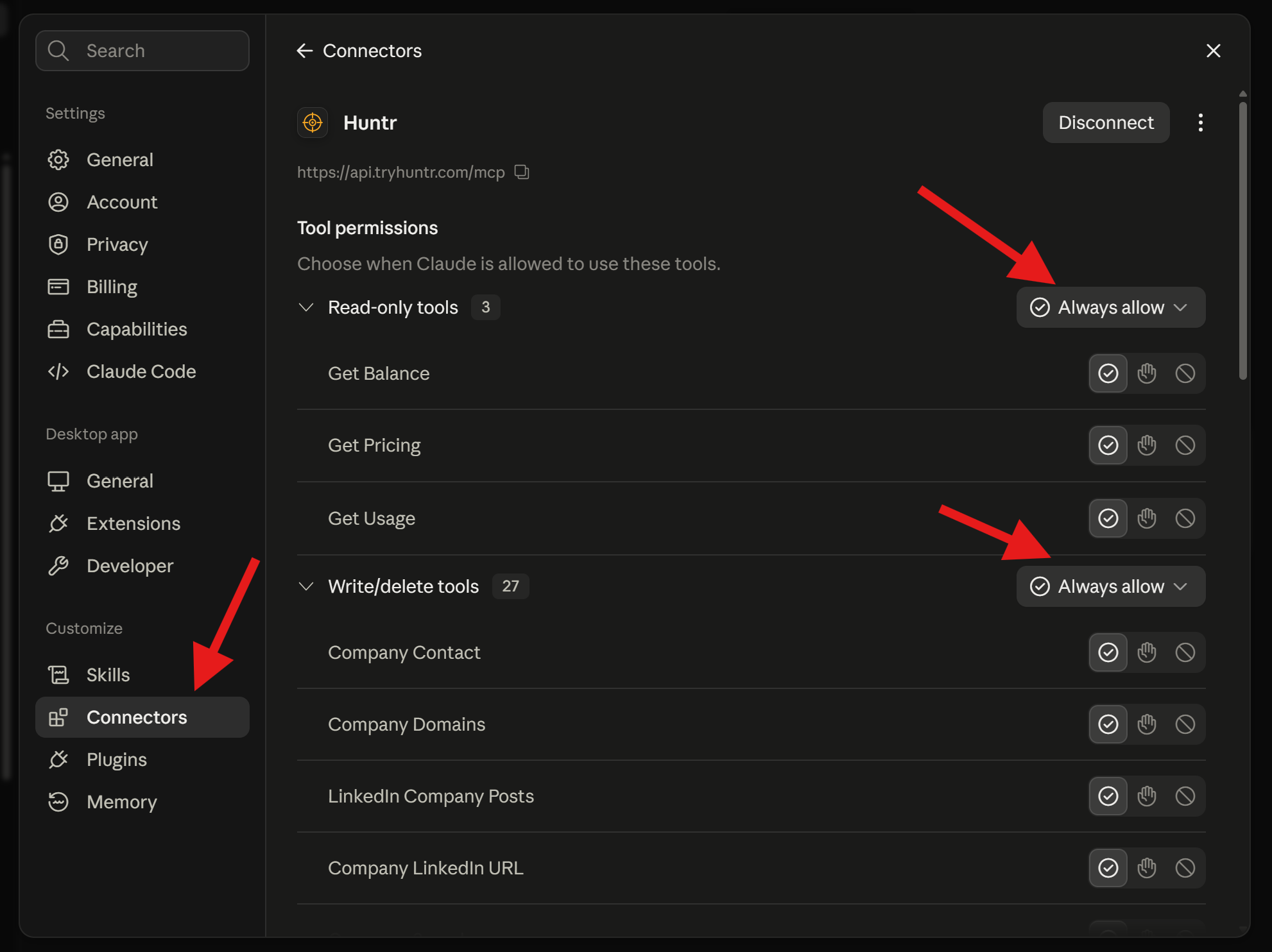
Task: Open the Huntr connector three-dot menu
Action: [1200, 123]
